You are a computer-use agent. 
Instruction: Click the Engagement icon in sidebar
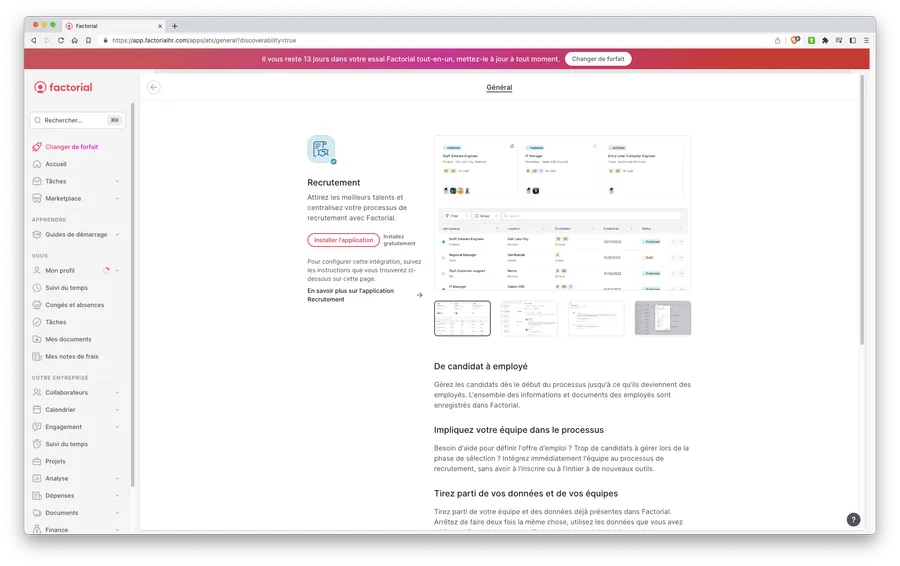37,427
